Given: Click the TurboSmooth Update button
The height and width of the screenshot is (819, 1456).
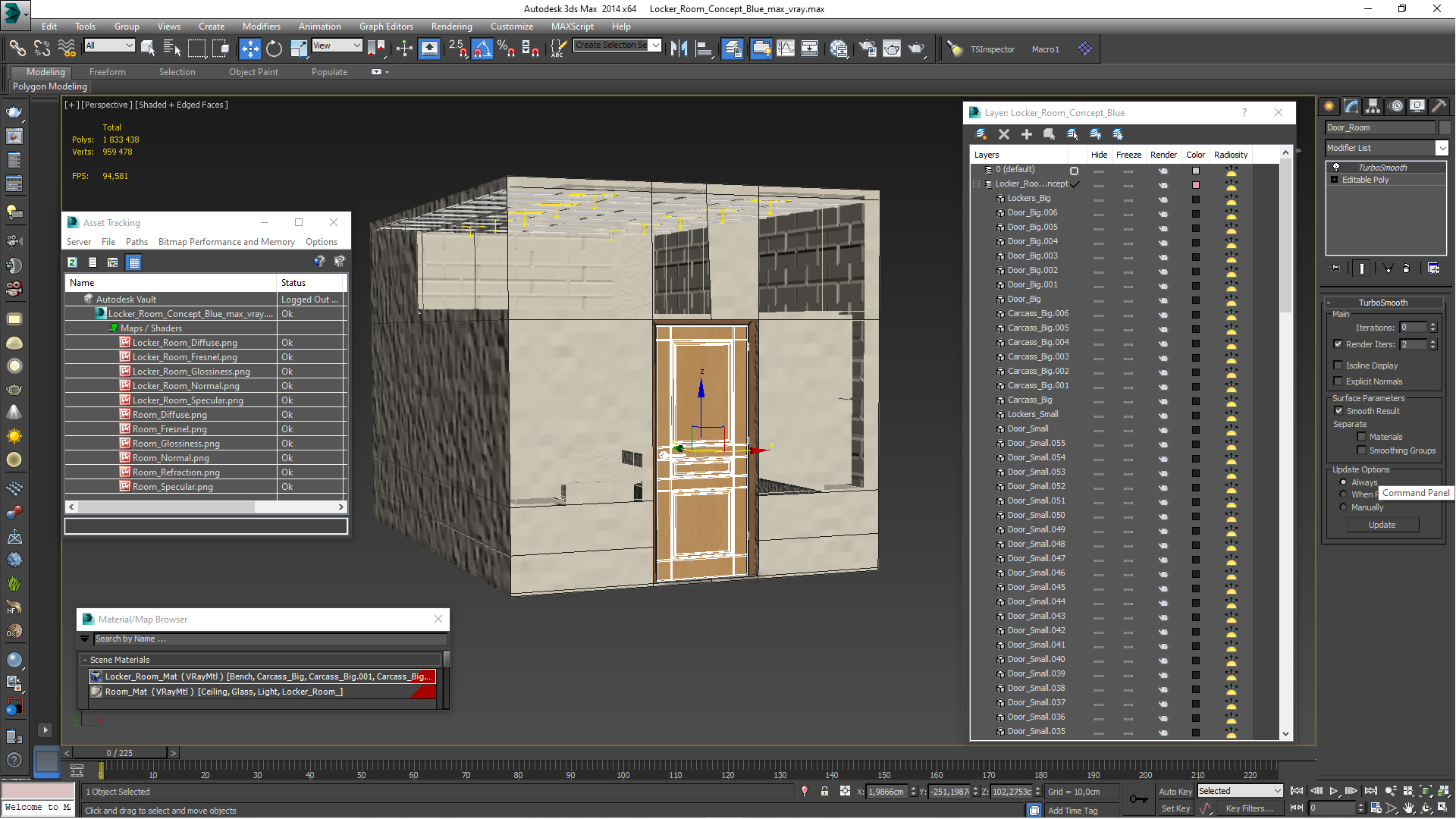Looking at the screenshot, I should click(x=1382, y=525).
